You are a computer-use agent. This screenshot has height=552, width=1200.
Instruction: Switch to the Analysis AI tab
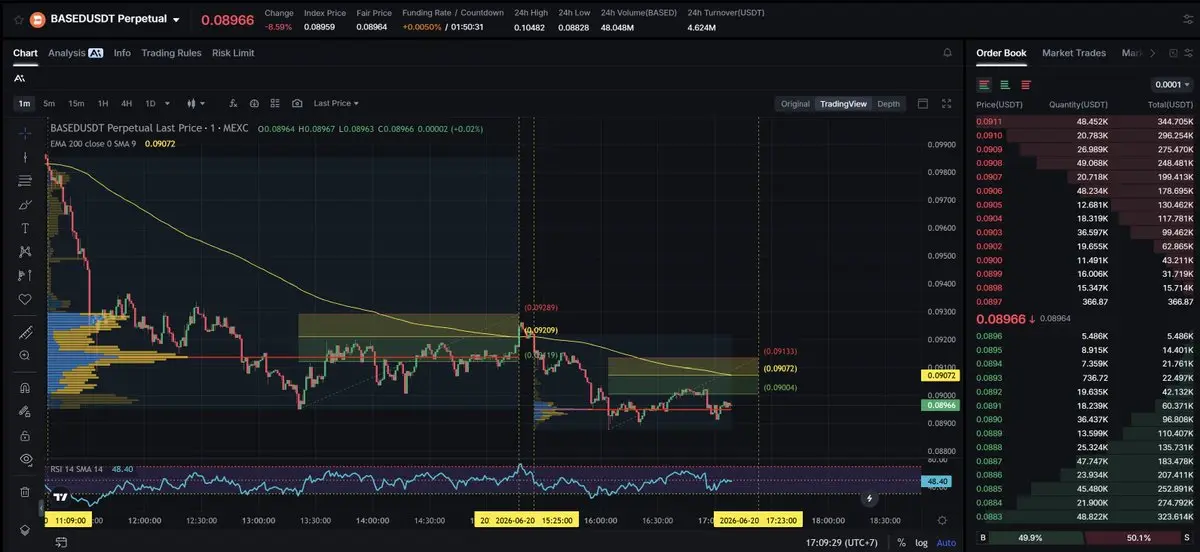click(76, 53)
